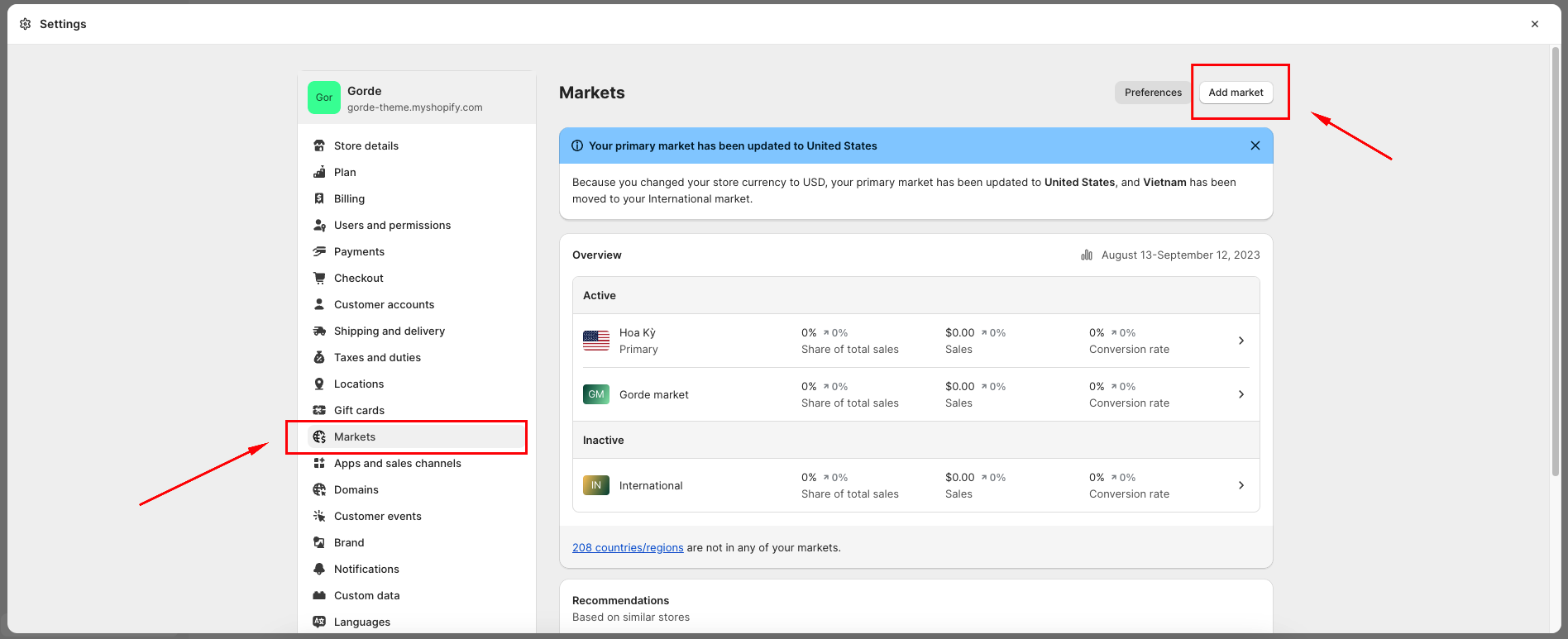Open the Gorde market row chevron
The width and height of the screenshot is (1568, 639).
point(1241,394)
